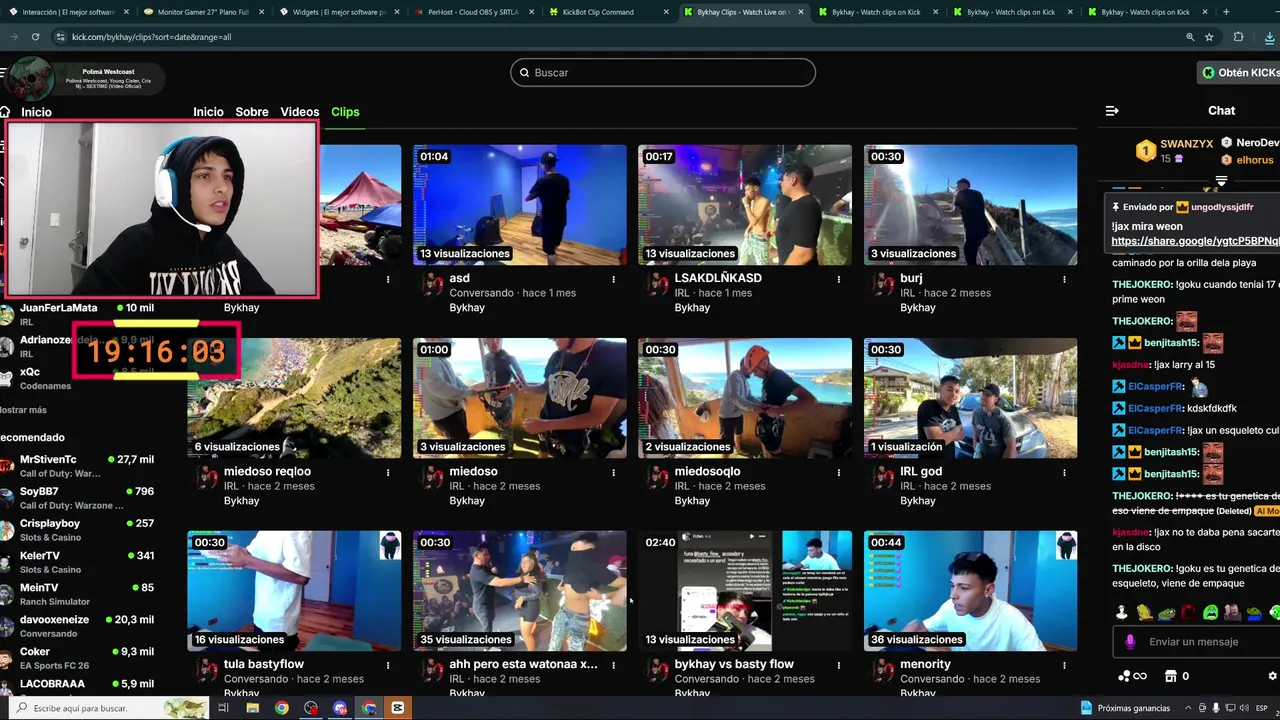Select the crying green blob emote
The width and height of the screenshot is (1280, 720).
1211,612
